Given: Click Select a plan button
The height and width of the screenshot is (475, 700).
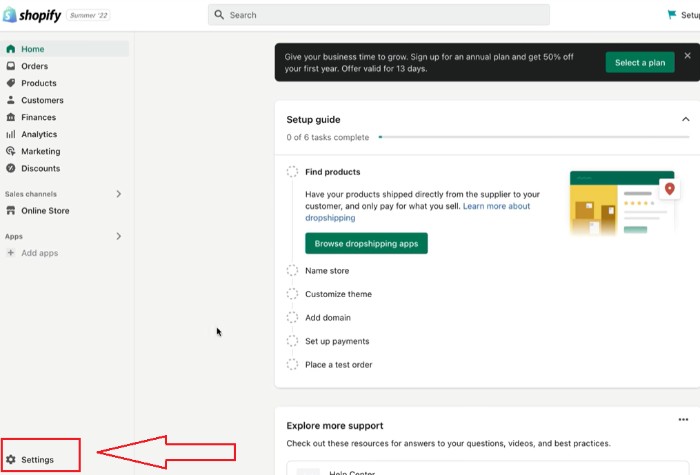Looking at the screenshot, I should pos(640,62).
